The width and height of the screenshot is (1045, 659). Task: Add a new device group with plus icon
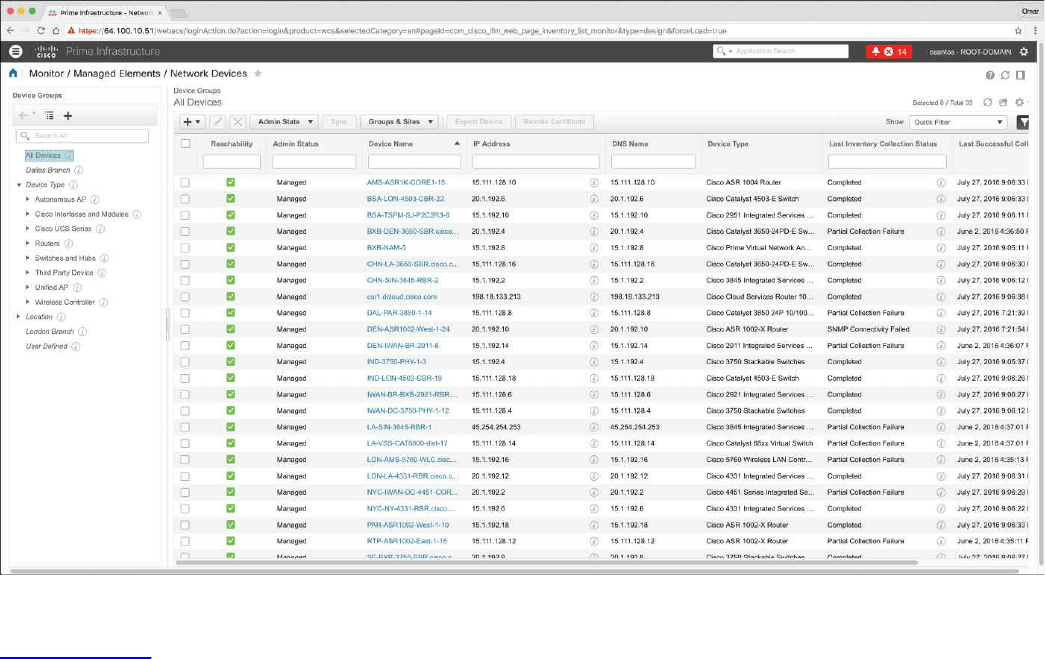coord(67,115)
